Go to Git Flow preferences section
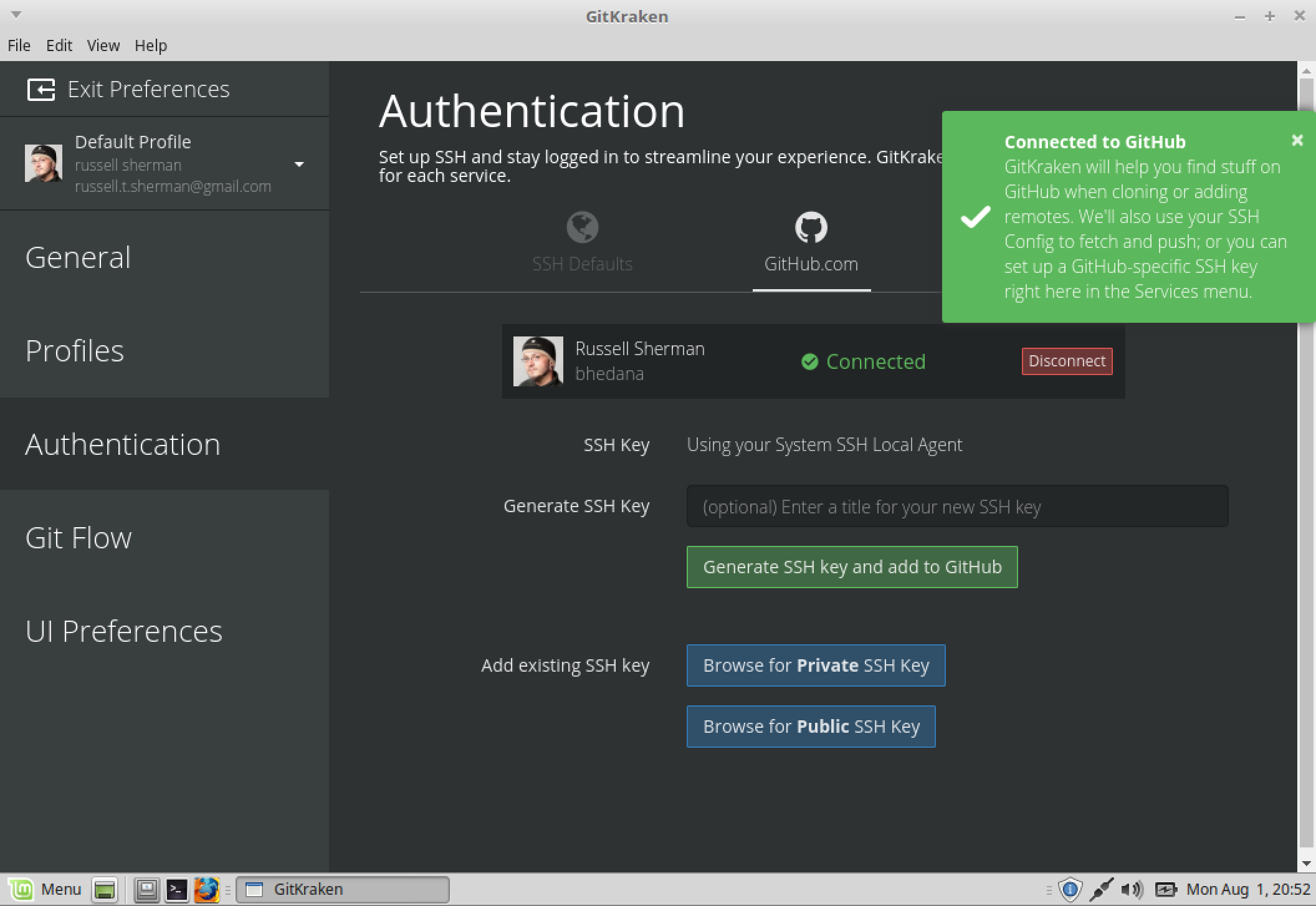This screenshot has height=906, width=1316. (164, 538)
